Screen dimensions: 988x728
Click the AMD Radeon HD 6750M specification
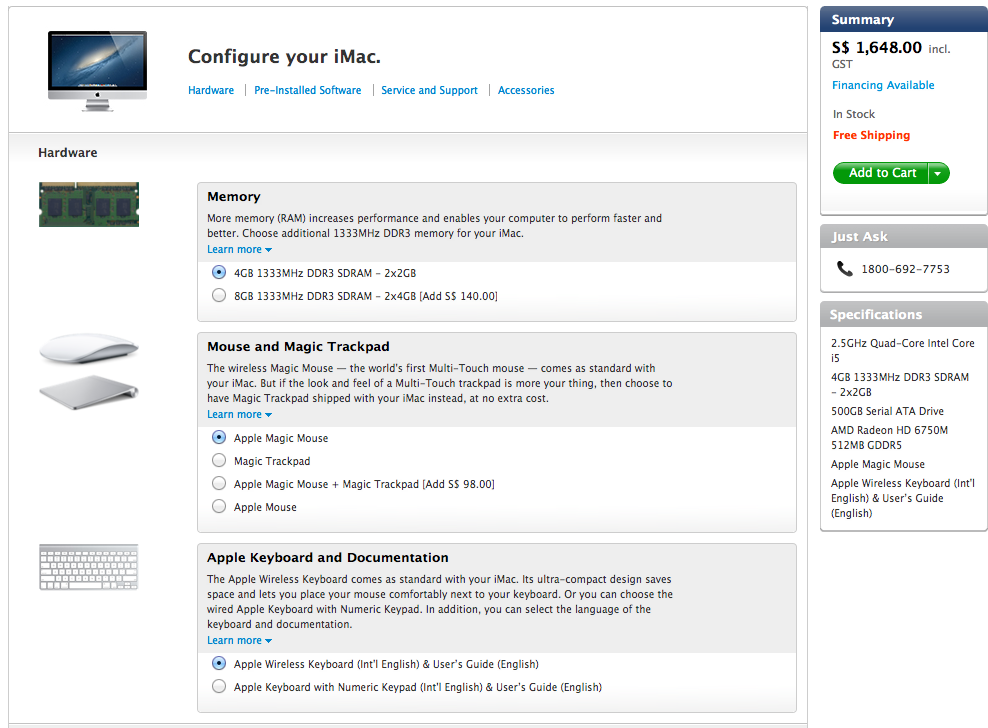889,437
